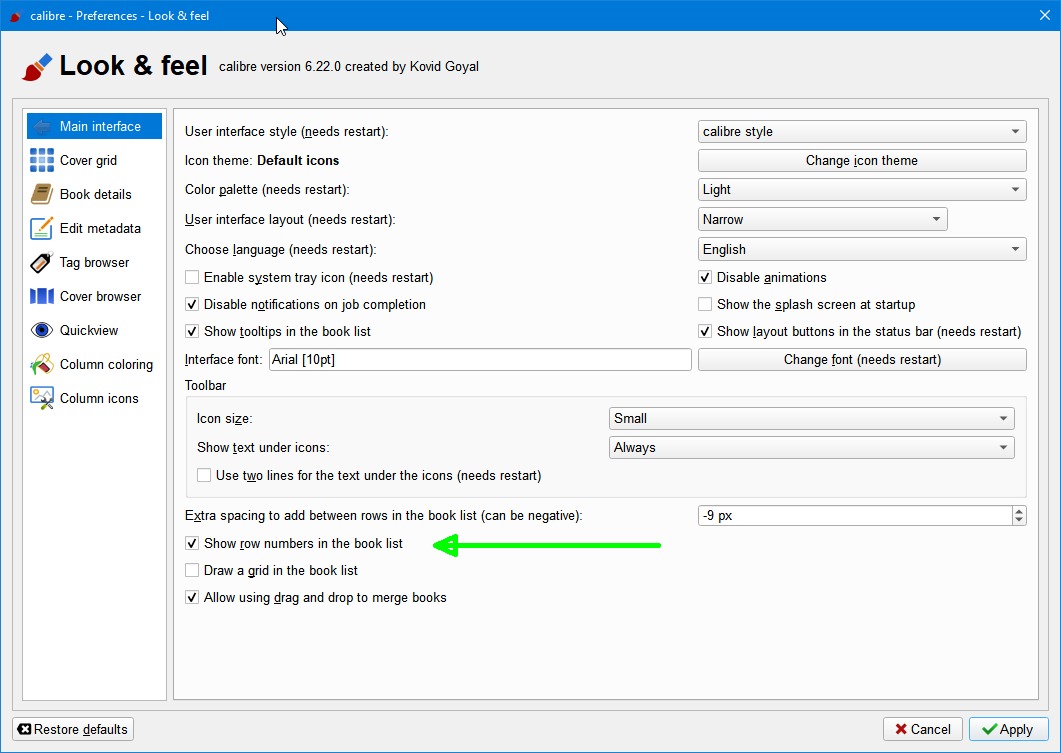Image resolution: width=1061 pixels, height=753 pixels.
Task: Click the calibre icon in title bar
Action: pyautogui.click(x=16, y=16)
